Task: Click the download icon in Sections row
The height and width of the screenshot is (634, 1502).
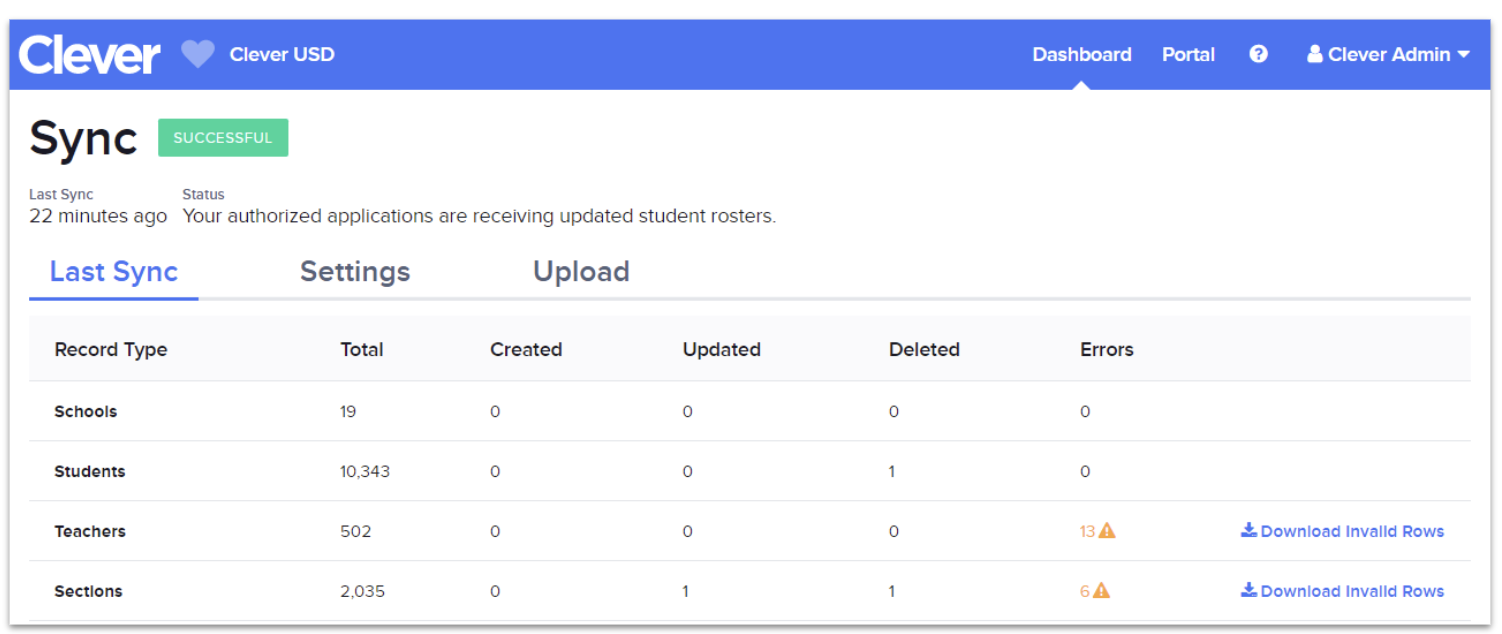Action: pyautogui.click(x=1249, y=591)
